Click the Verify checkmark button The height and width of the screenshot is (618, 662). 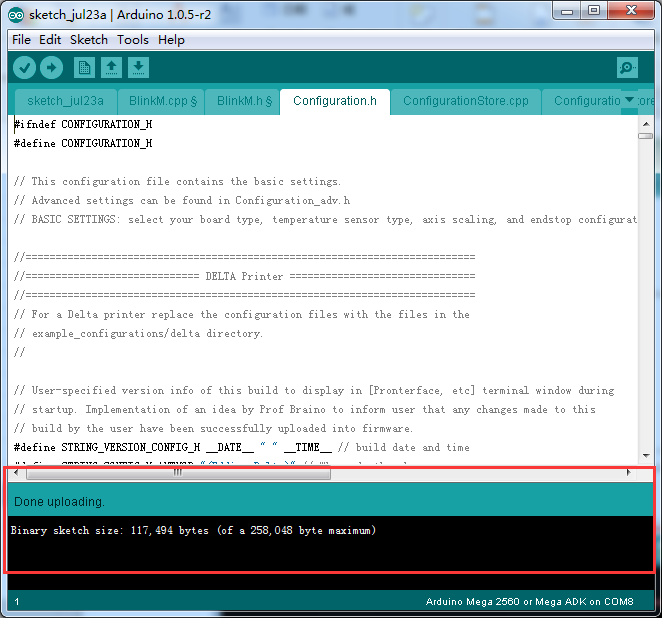coord(24,68)
